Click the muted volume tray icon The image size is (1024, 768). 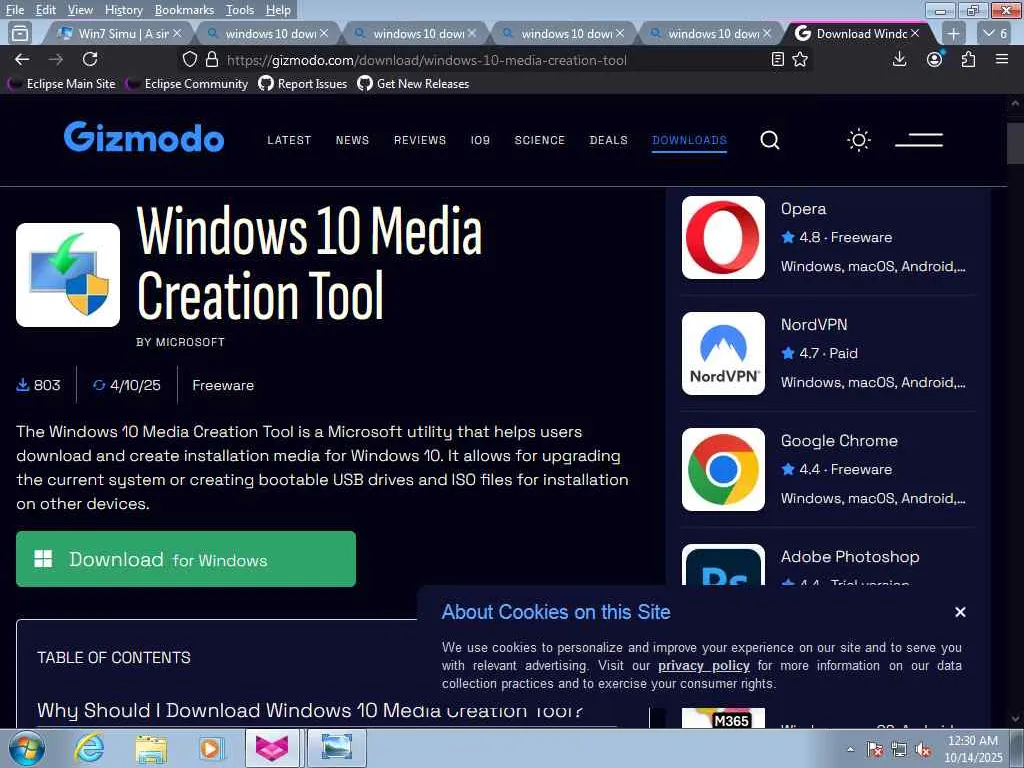point(923,749)
